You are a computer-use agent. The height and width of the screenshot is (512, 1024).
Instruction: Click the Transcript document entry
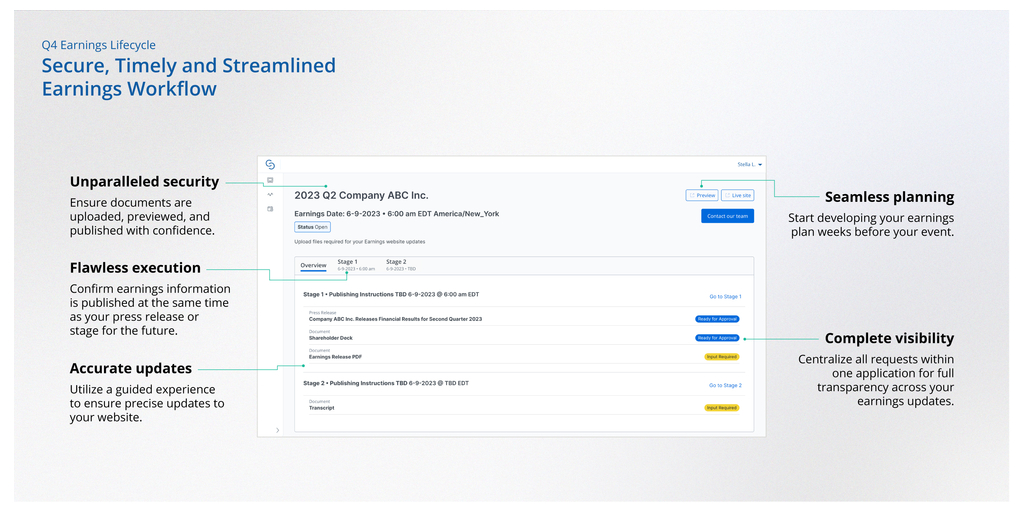pyautogui.click(x=322, y=408)
